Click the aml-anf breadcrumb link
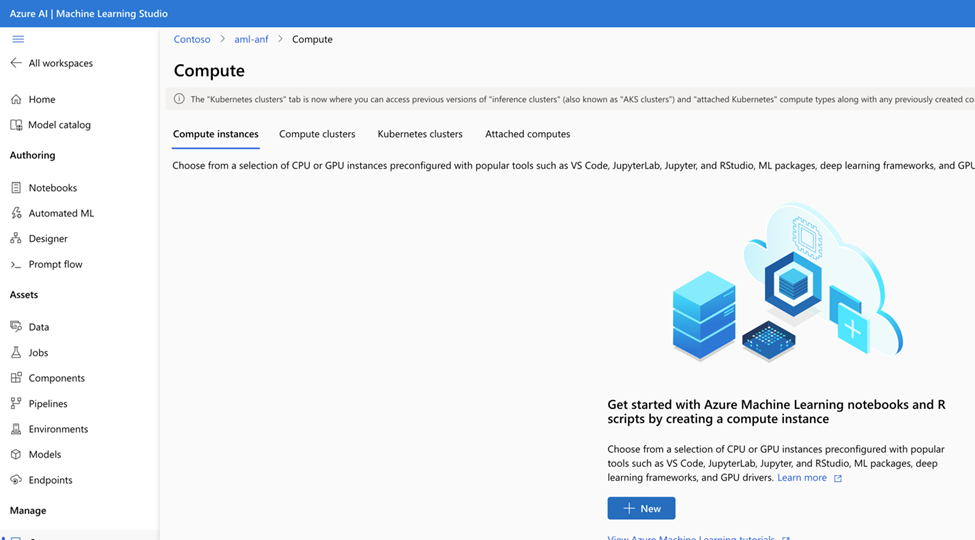This screenshot has height=540, width=975. tap(251, 39)
